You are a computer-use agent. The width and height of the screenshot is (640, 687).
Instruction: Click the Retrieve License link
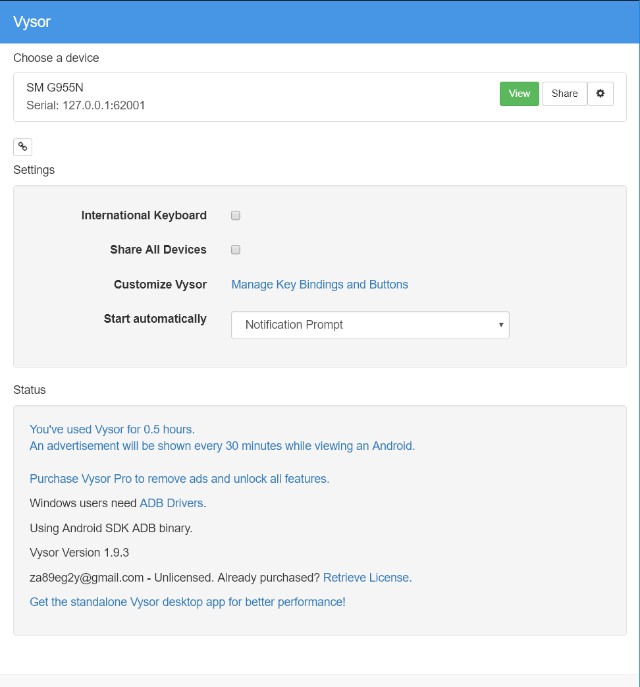point(366,577)
